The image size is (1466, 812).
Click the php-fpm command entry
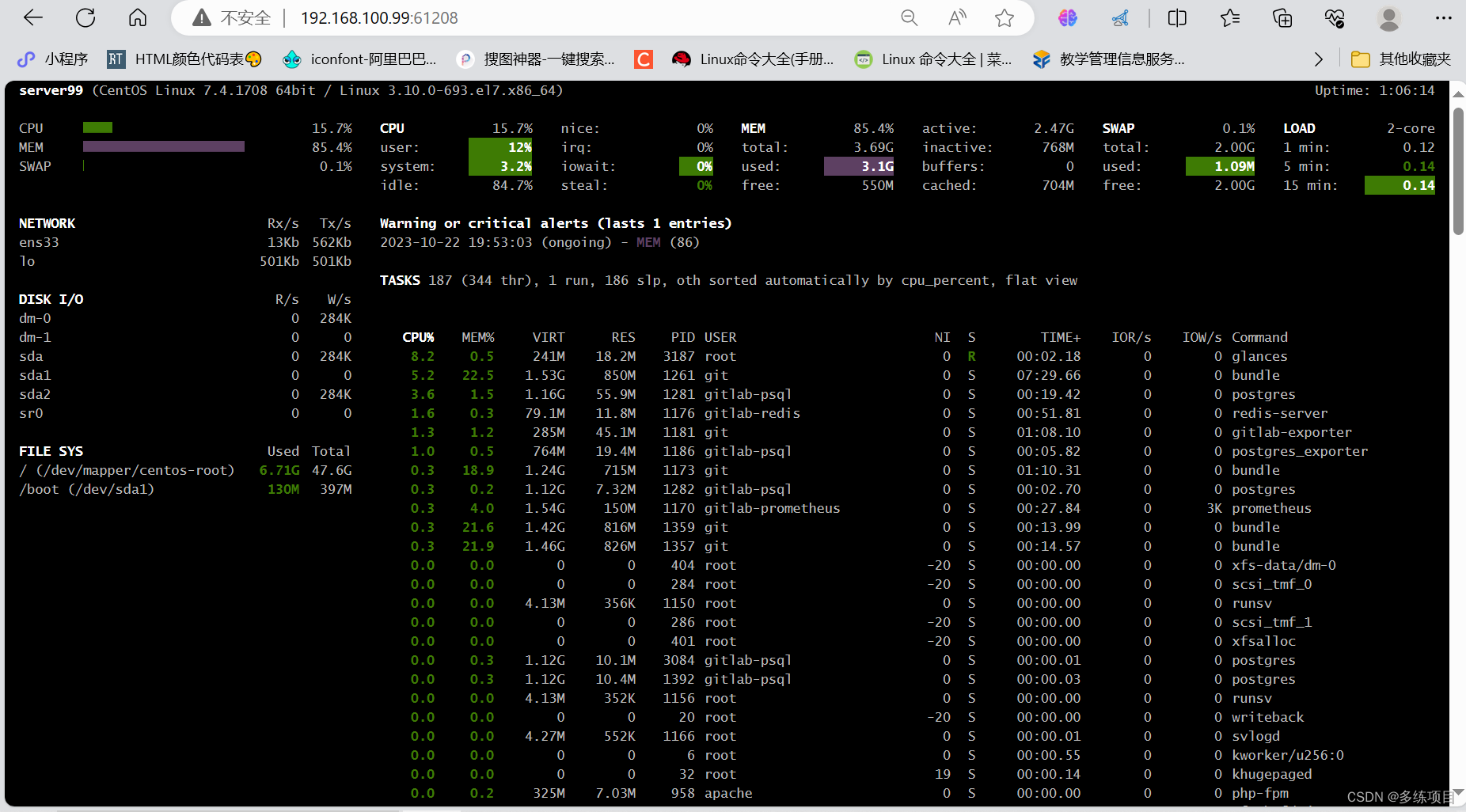pos(1260,793)
